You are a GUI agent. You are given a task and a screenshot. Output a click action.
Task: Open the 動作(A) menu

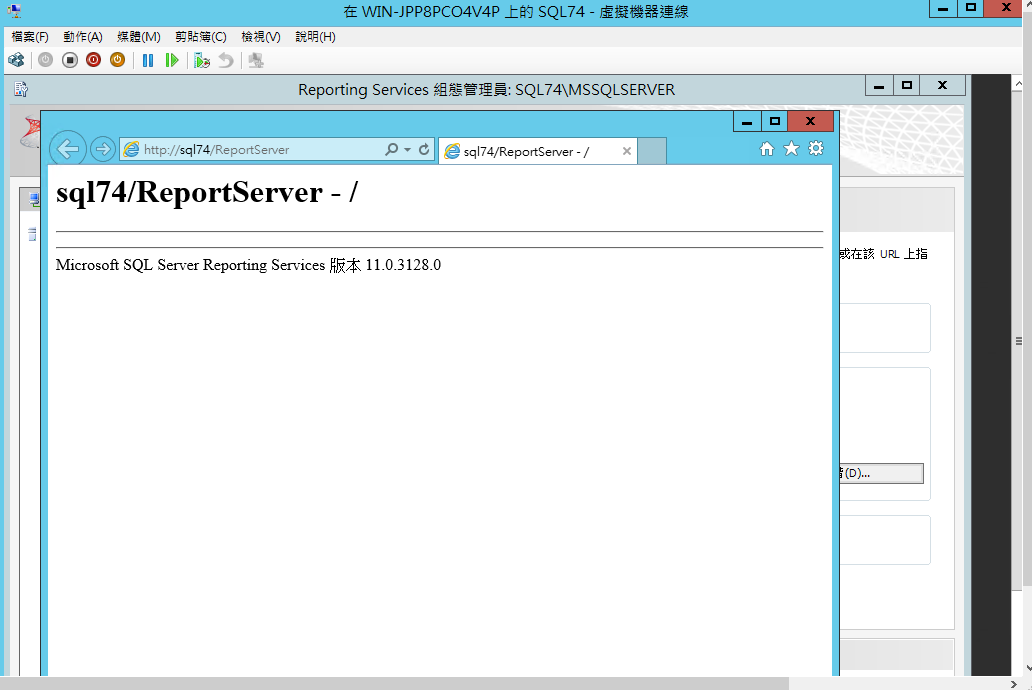pyautogui.click(x=83, y=37)
